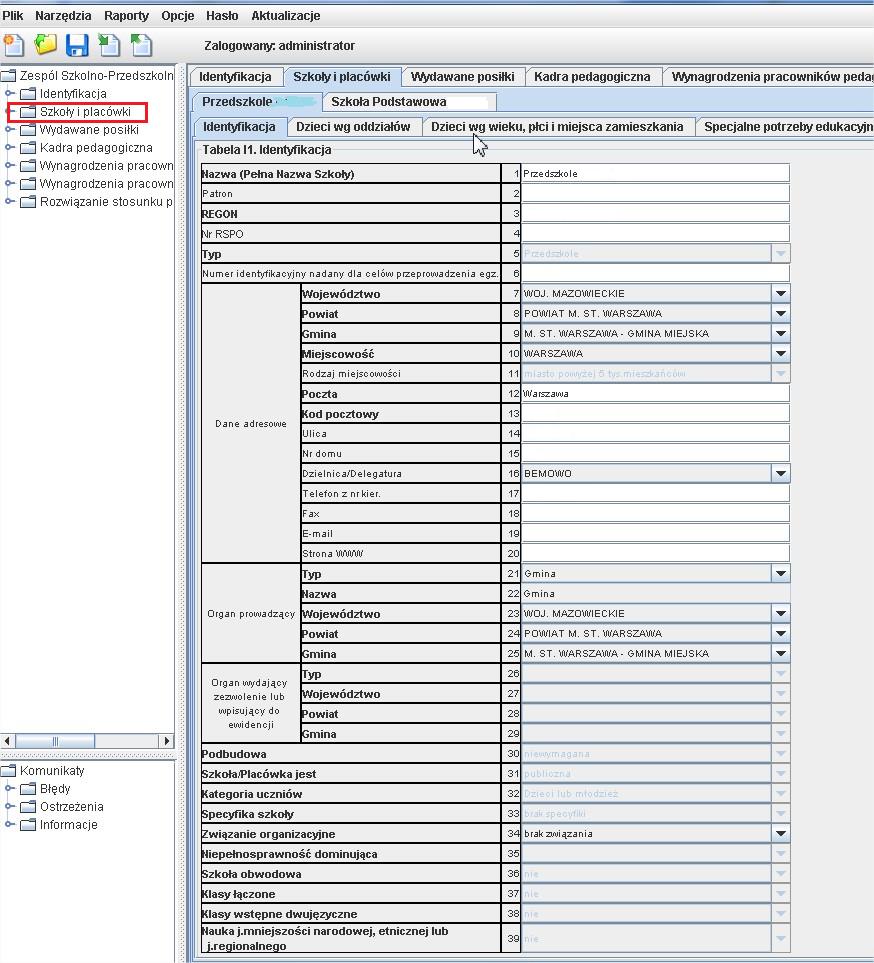
Task: Open the Opcje menu
Action: click(178, 15)
